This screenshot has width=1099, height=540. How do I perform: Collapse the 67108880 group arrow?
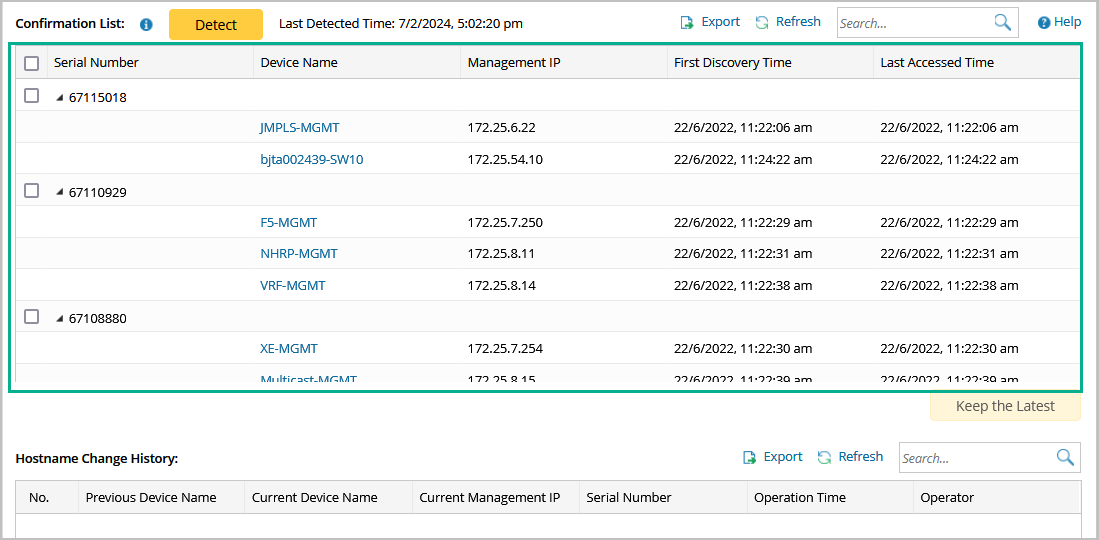[59, 318]
